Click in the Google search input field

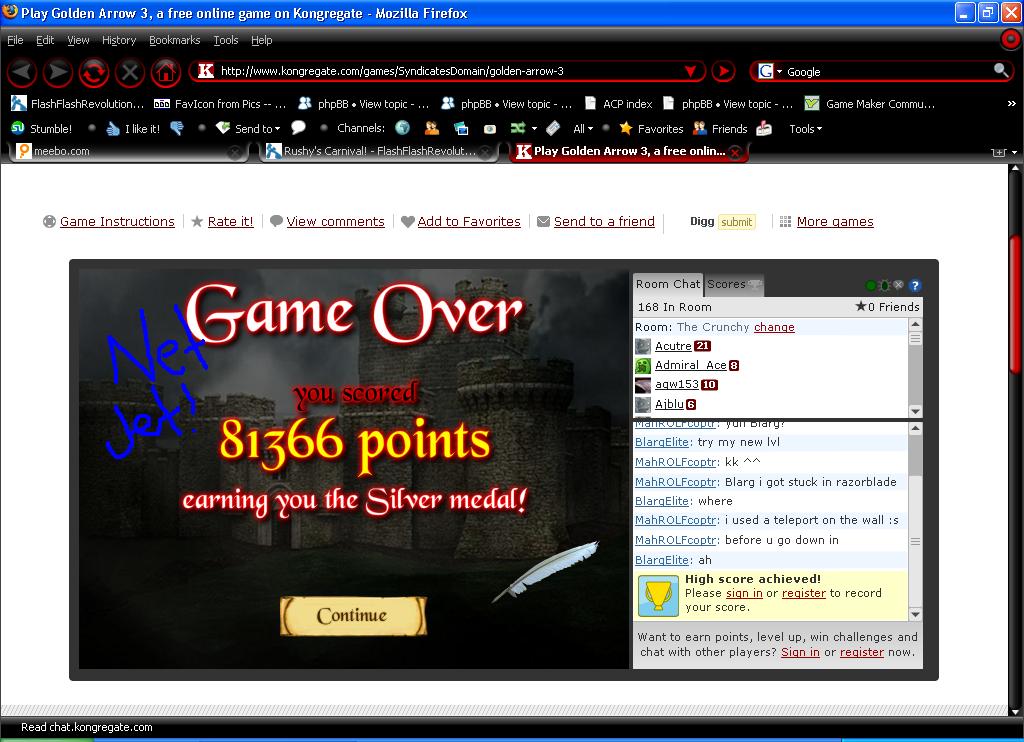(x=888, y=71)
